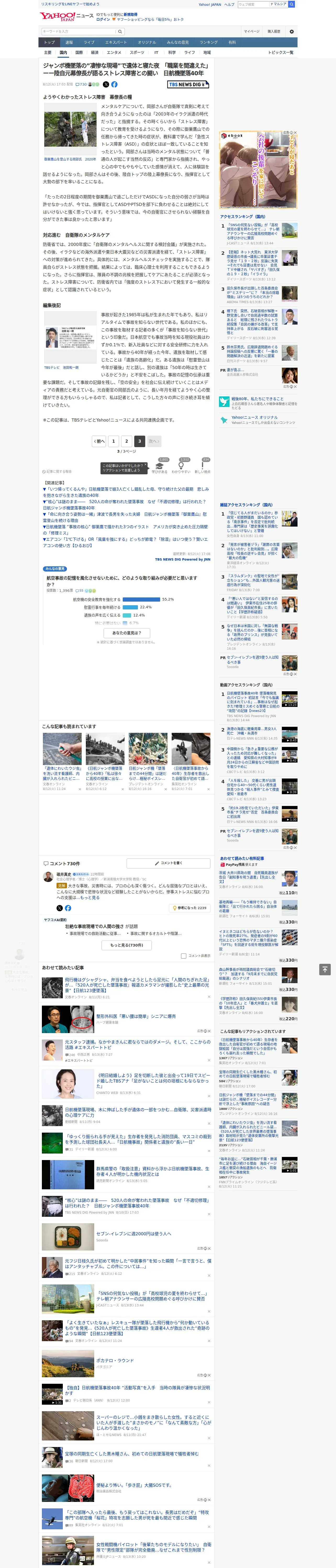The width and height of the screenshot is (336, 1568).
Task: Open the エキスパート navigation tab
Action: 116,43
